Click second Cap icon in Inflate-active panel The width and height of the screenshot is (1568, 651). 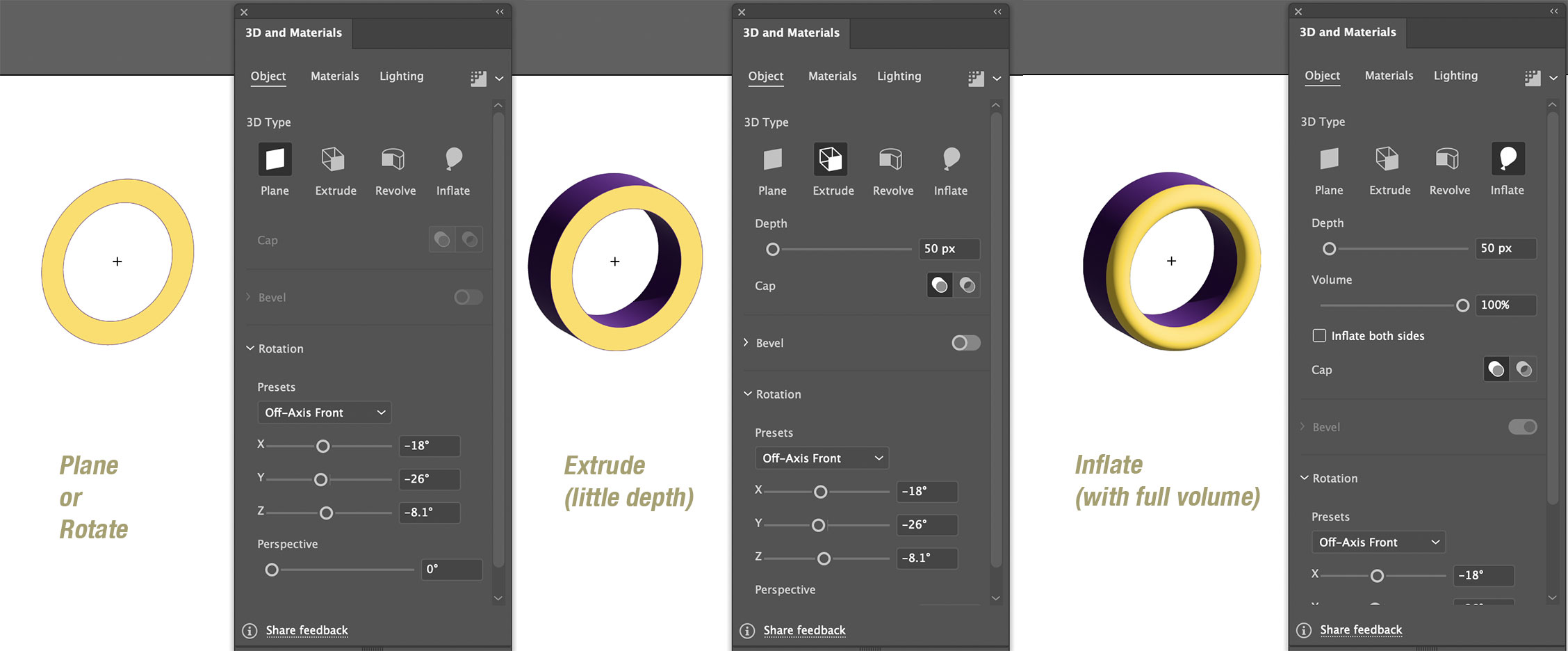(x=1524, y=369)
